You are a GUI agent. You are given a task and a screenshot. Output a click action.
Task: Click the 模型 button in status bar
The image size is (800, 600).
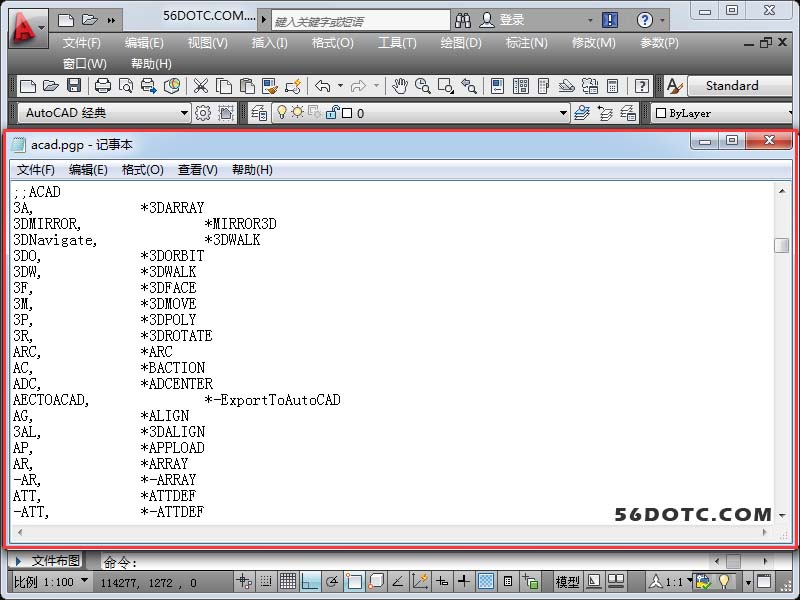(x=567, y=581)
